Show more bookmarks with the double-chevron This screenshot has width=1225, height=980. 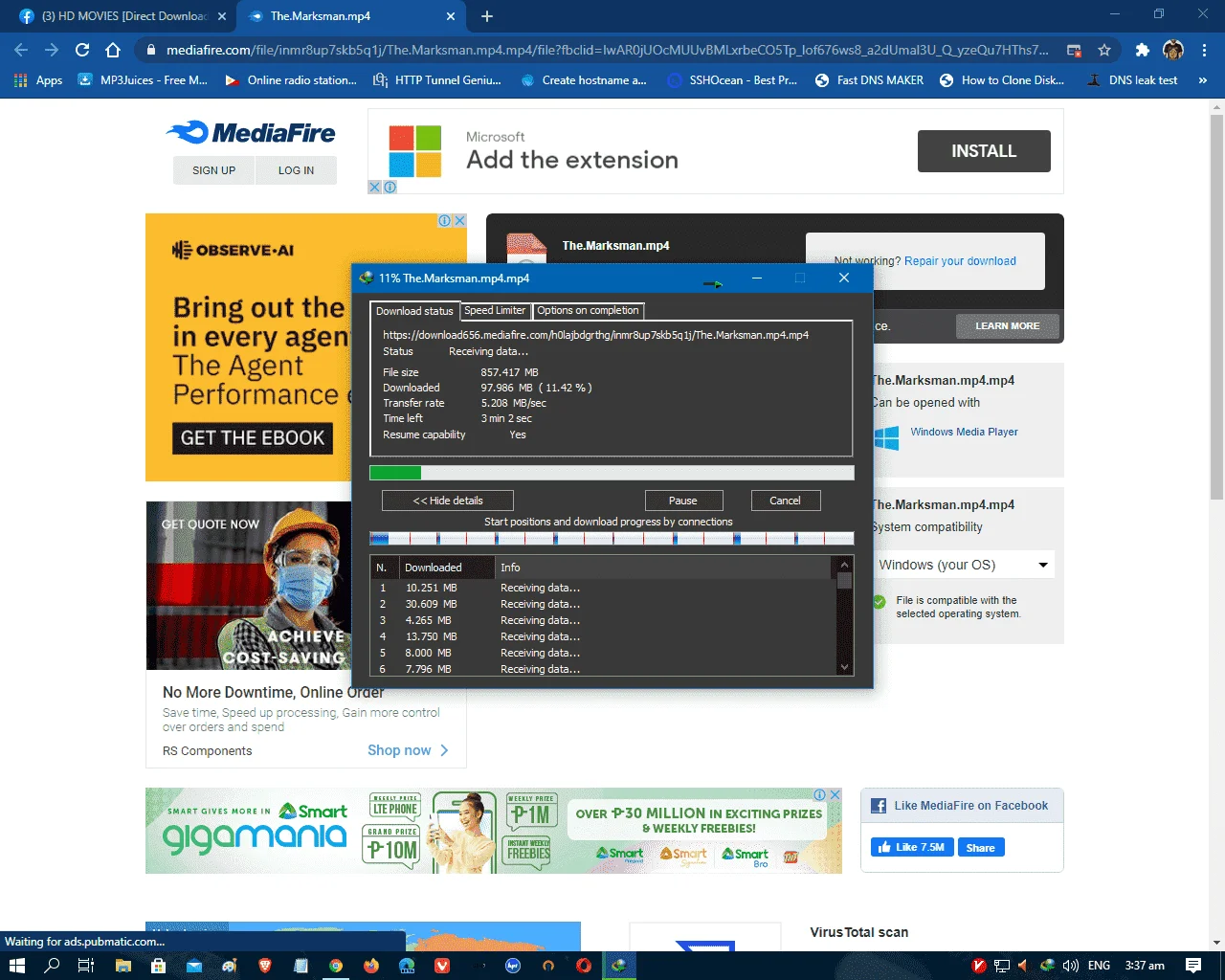pos(1203,80)
